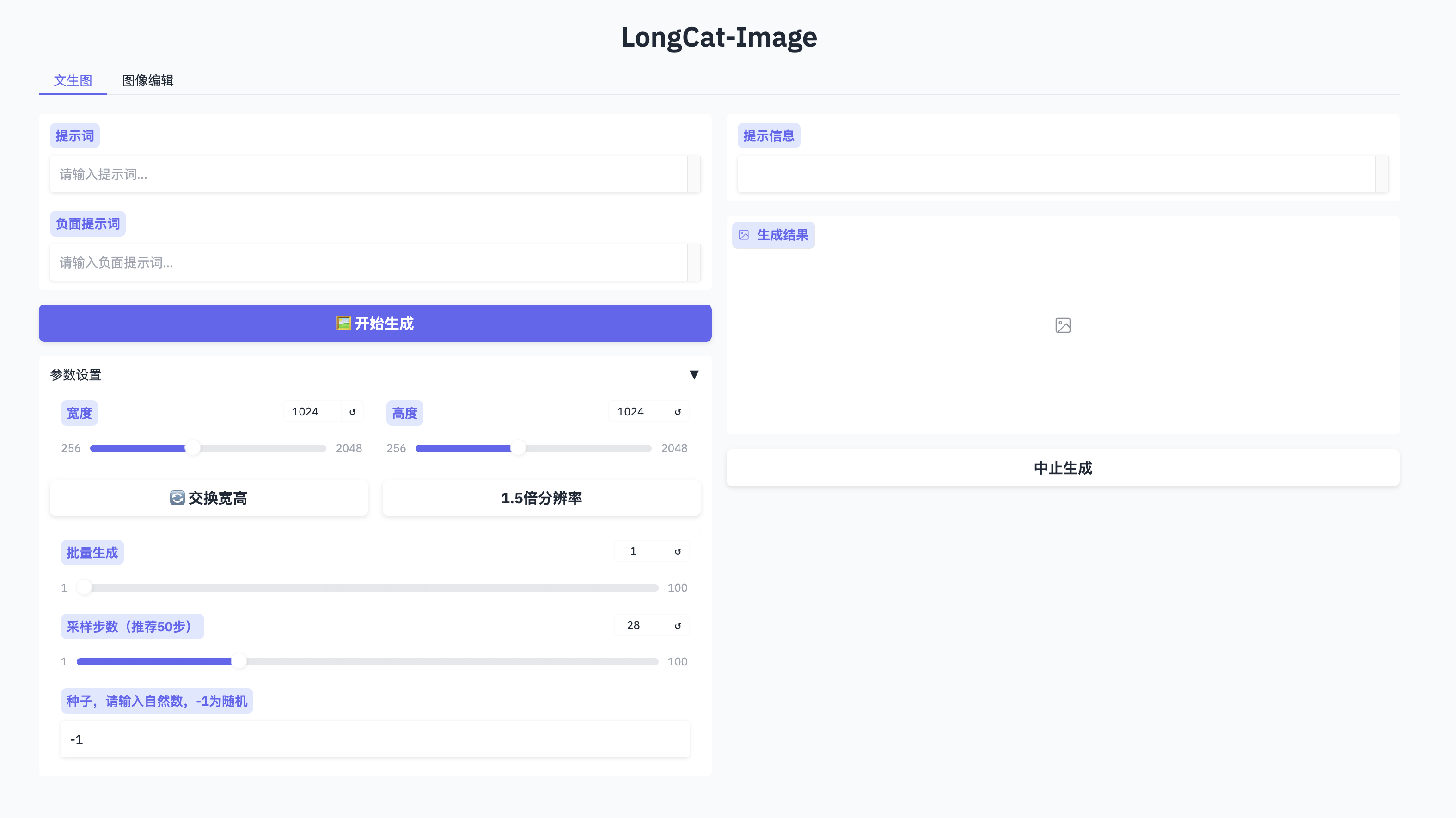Click the 交换宽高 button
Viewport: 1456px width, 818px height.
pyautogui.click(x=208, y=497)
